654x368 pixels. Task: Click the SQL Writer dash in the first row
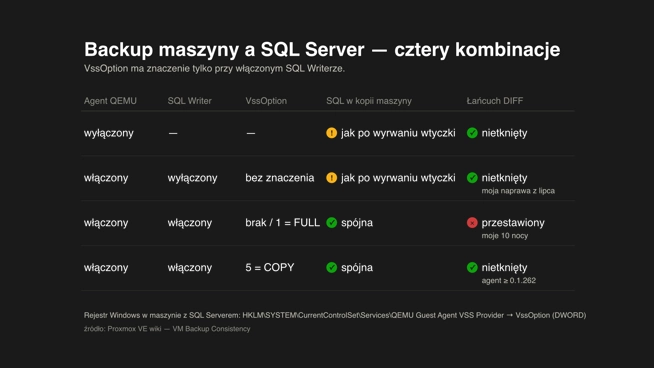(x=173, y=134)
